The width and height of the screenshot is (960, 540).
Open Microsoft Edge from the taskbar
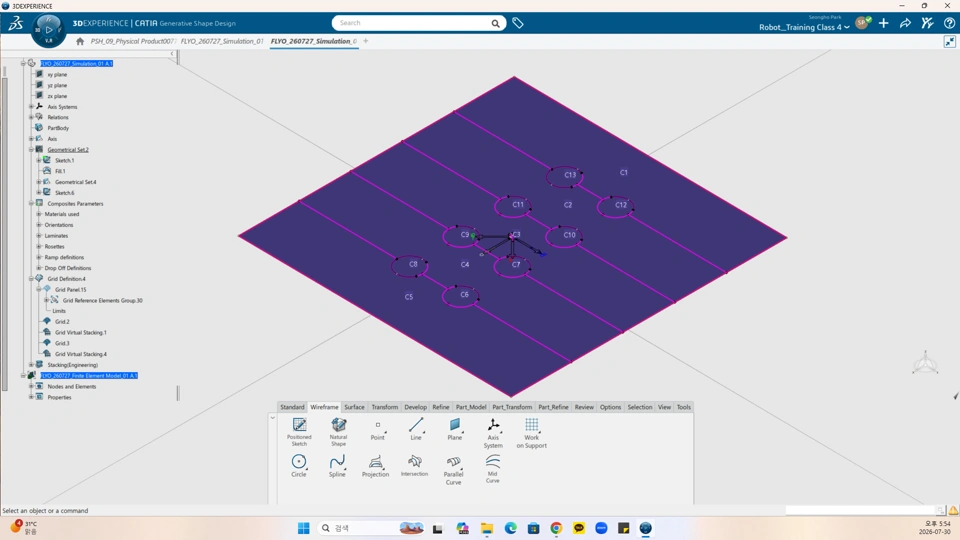[511, 528]
